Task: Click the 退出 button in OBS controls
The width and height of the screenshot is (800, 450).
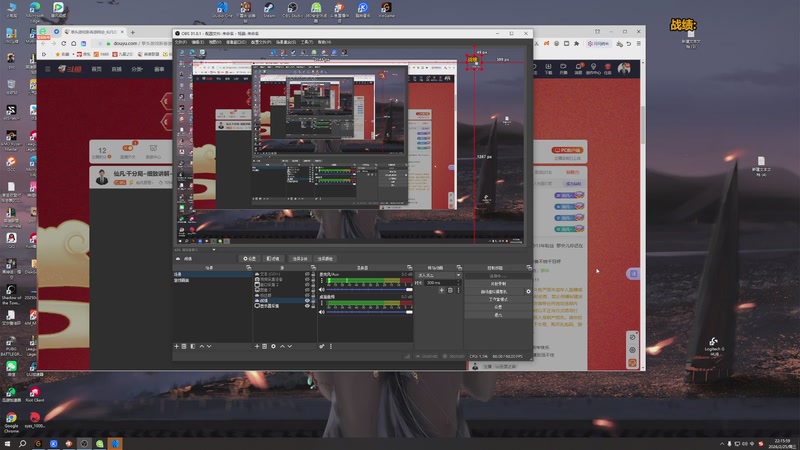Action: click(498, 315)
